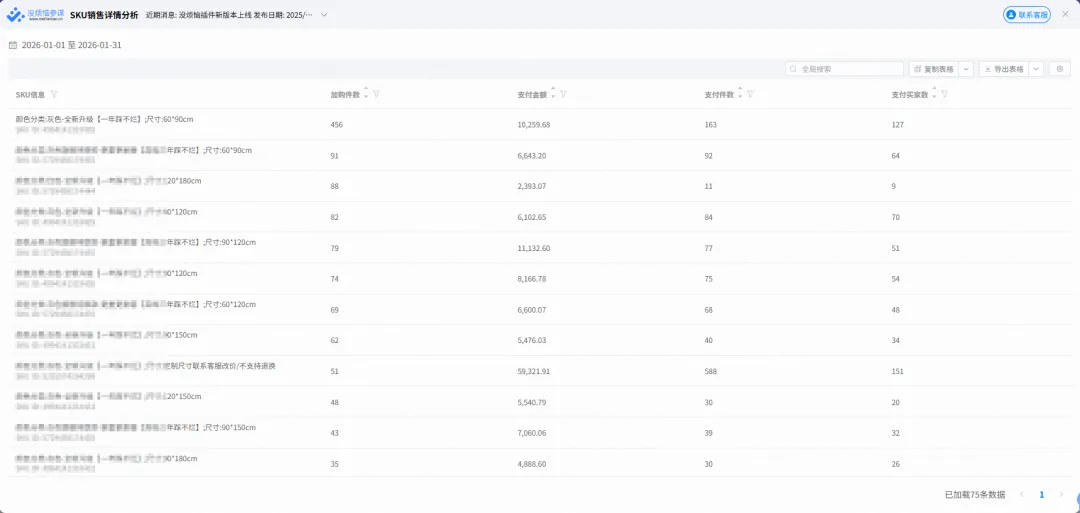Click the 支付金额 value 6,600.07
Viewport: 1080px width, 513px height.
tap(532, 310)
